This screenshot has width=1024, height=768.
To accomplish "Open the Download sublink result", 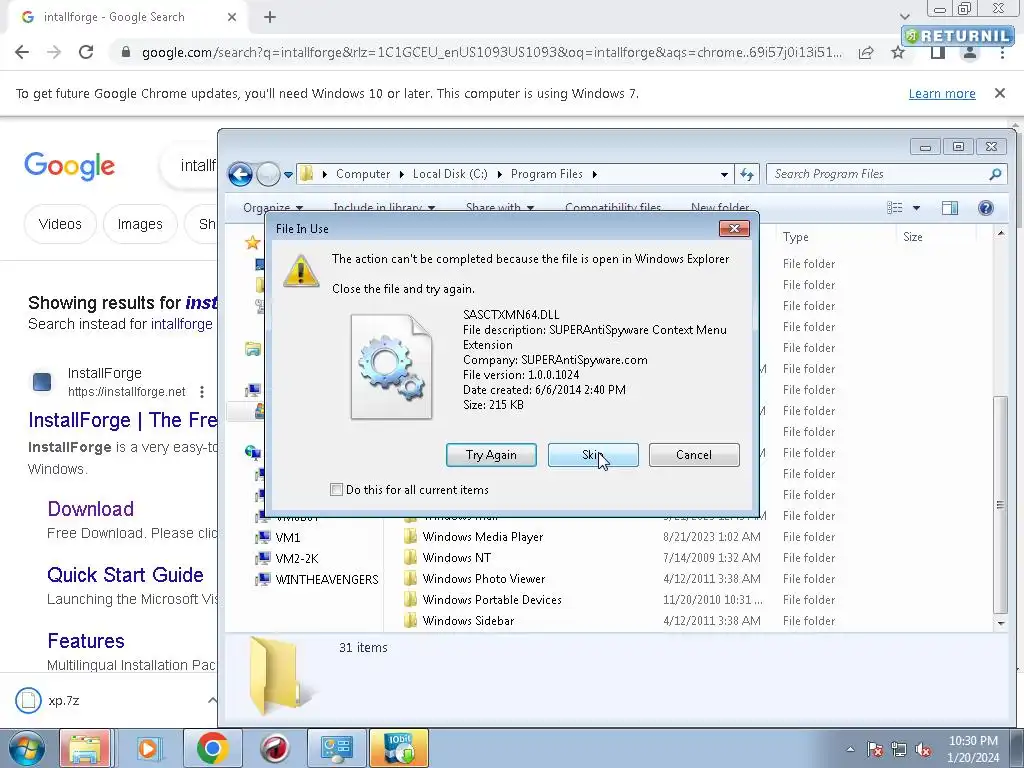I will pos(91,509).
